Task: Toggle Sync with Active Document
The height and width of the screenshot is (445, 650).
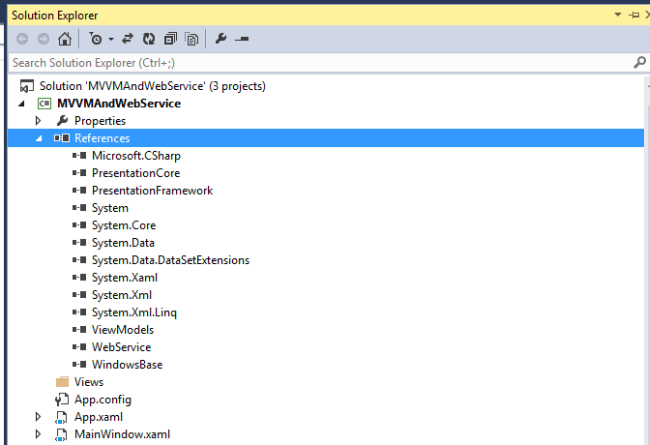Action: [x=127, y=39]
